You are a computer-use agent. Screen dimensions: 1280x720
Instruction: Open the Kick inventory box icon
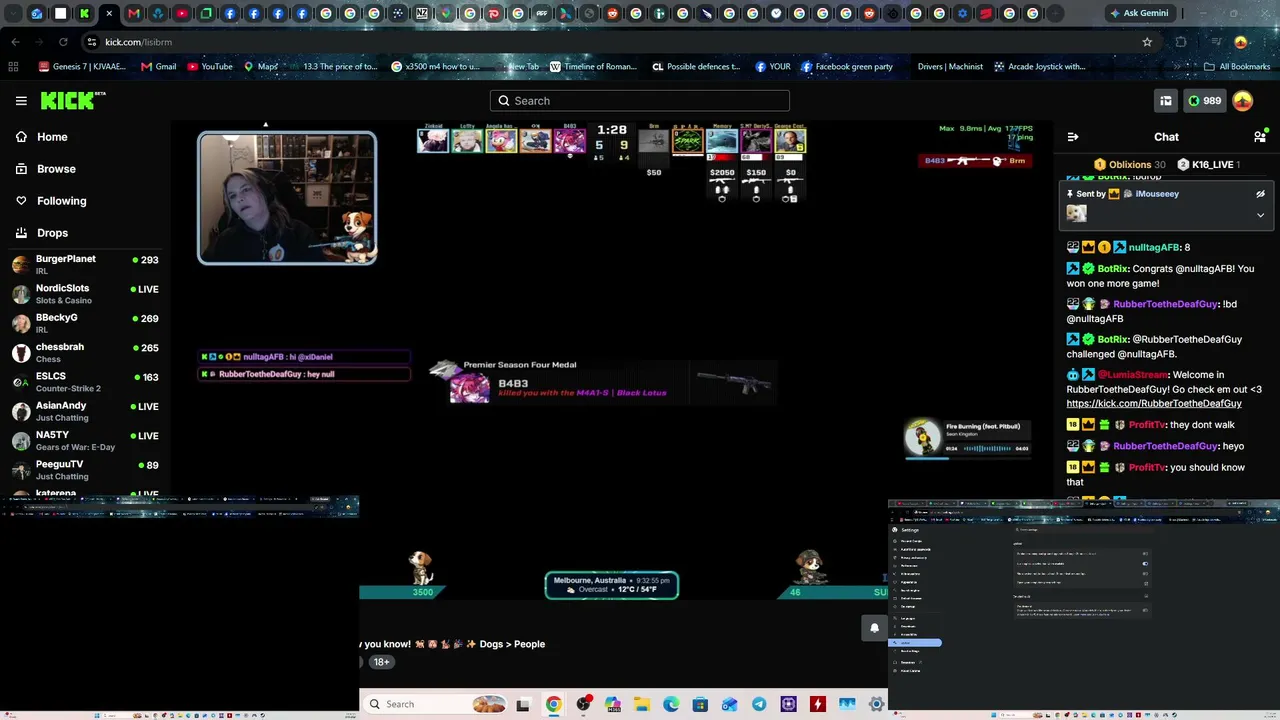[1166, 101]
